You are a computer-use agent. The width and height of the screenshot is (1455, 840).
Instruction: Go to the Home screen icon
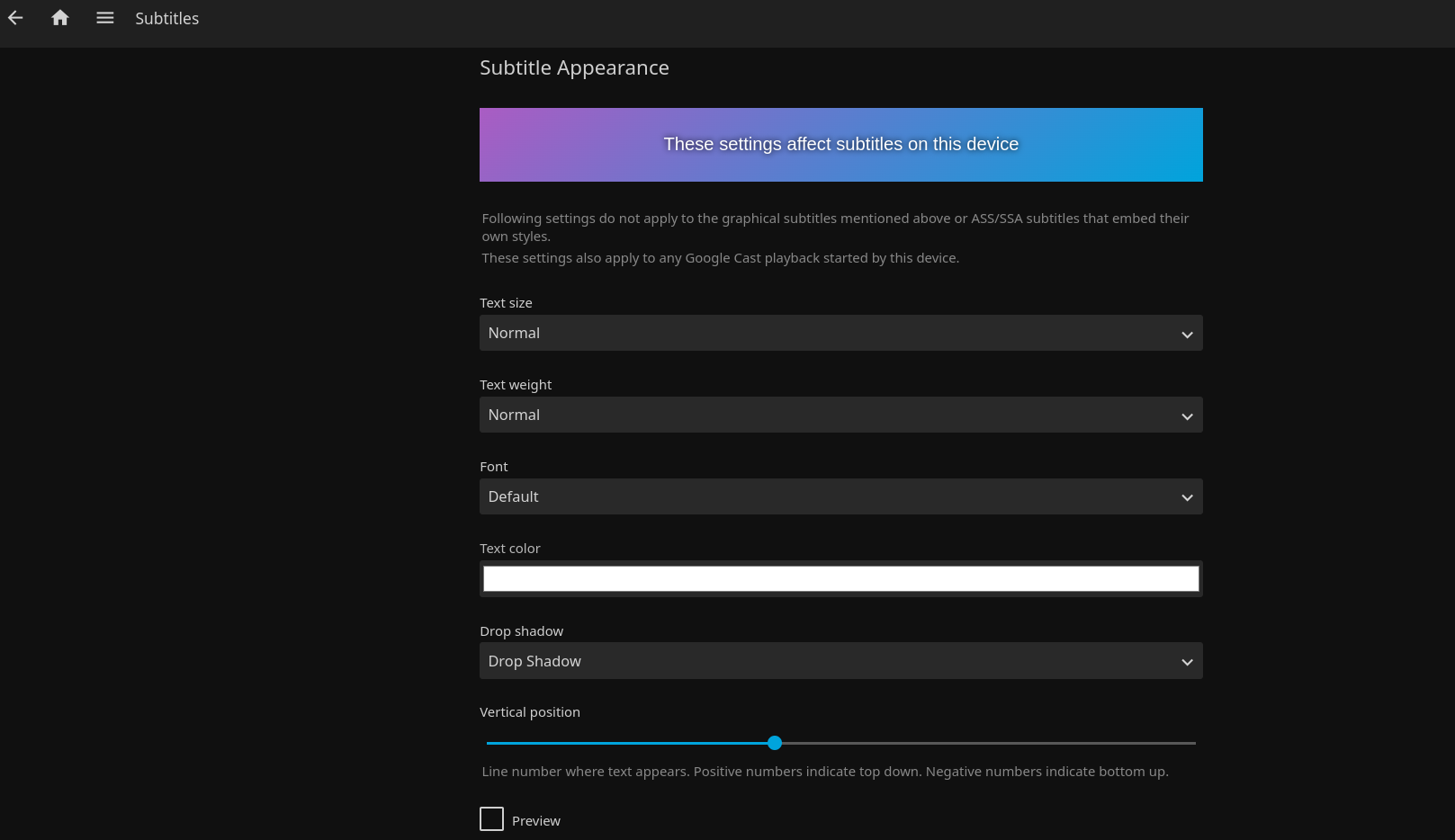point(60,18)
